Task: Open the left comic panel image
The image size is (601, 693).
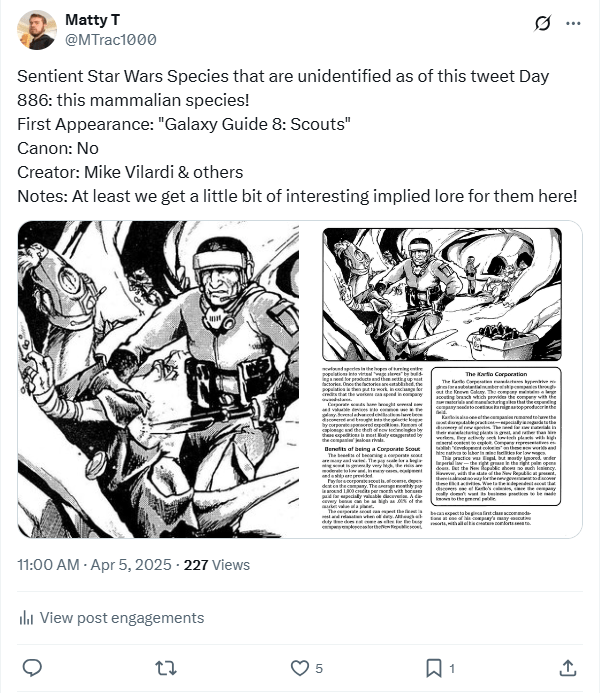Action: pos(158,379)
